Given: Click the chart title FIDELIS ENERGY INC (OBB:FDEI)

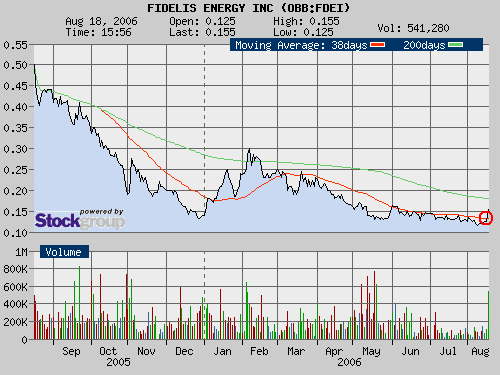Looking at the screenshot, I should 249,8.
